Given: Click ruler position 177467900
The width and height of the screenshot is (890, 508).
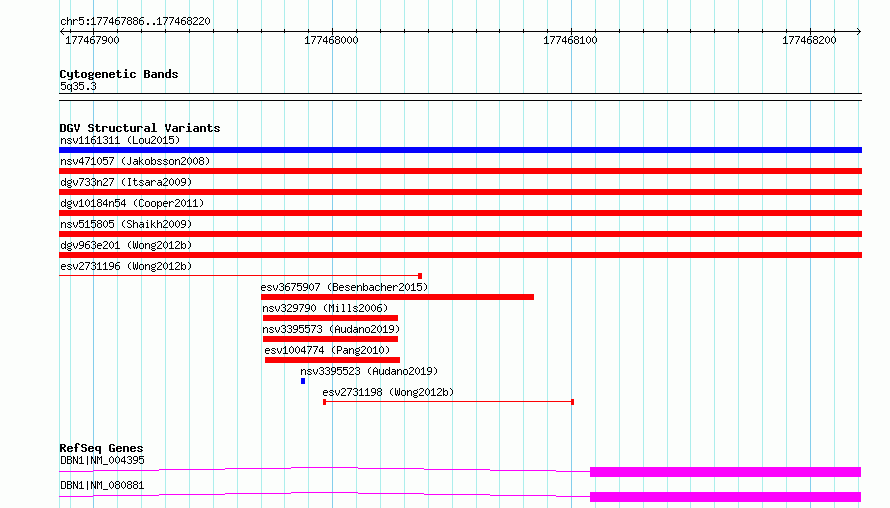Looking at the screenshot, I should (93, 40).
